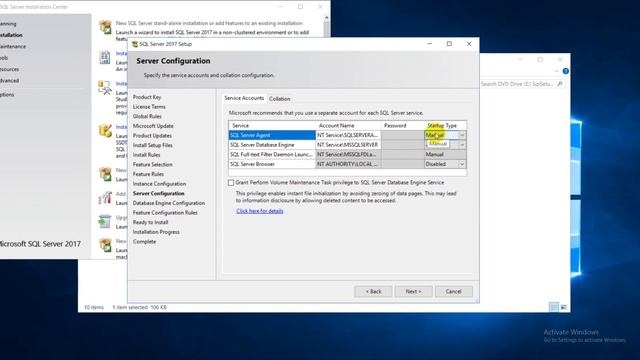Viewport: 640px width, 360px height.
Task: Click the Database Engine Configuration step in the sidebar
Action: click(x=169, y=203)
